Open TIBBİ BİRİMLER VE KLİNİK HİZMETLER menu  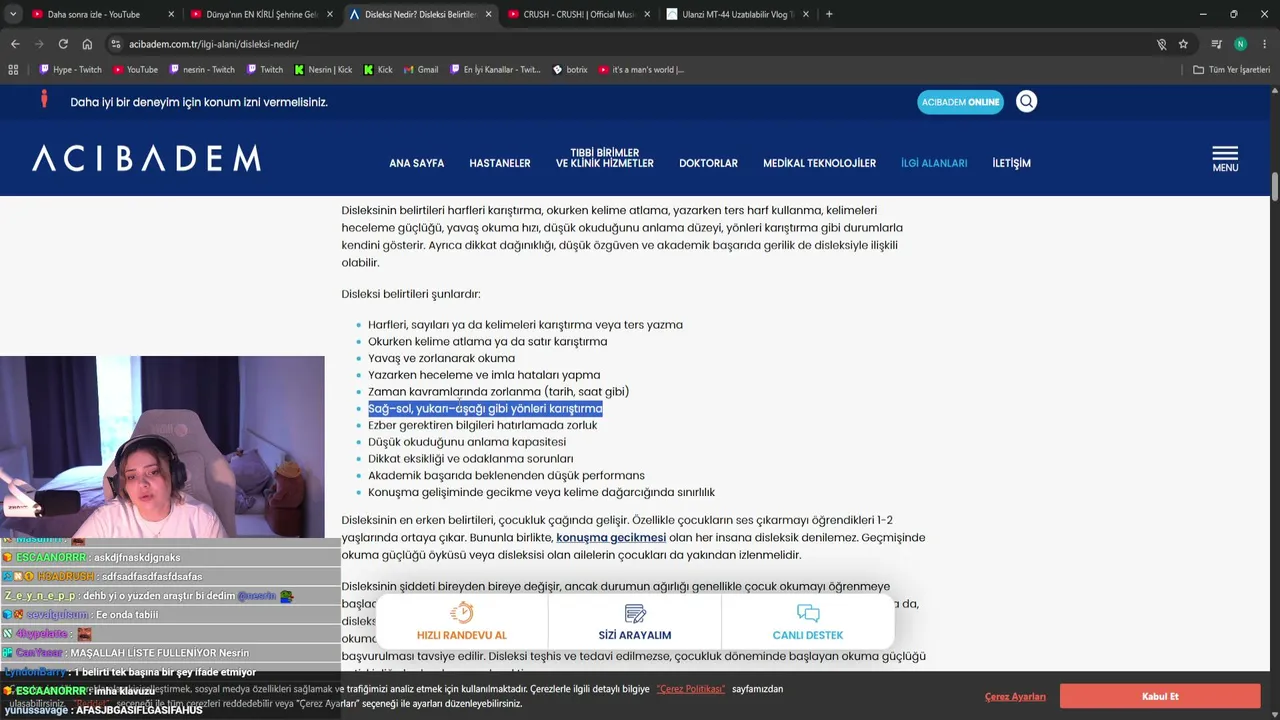click(x=605, y=158)
